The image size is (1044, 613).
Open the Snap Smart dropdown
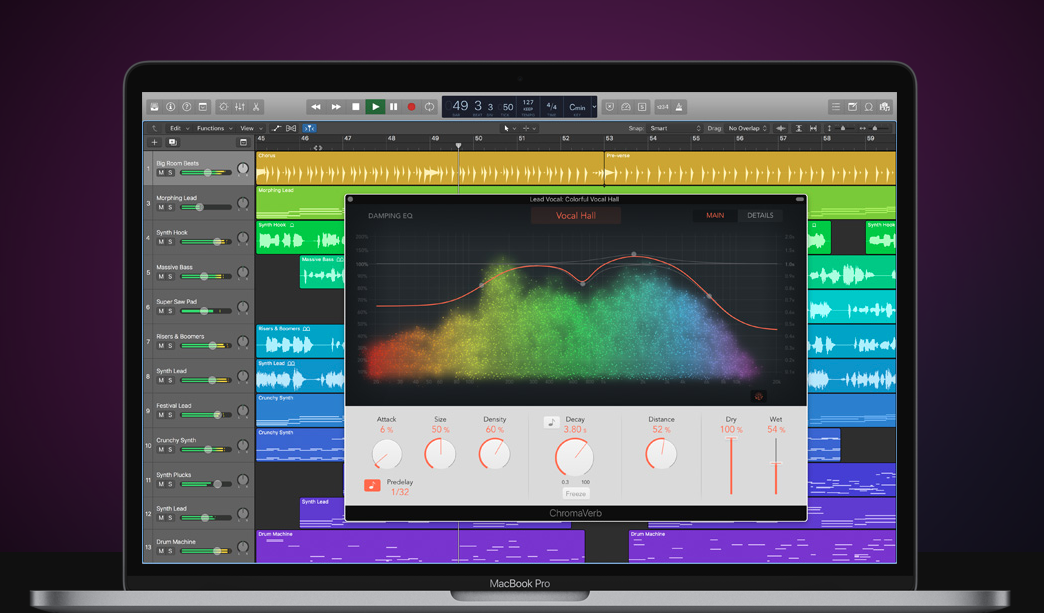(x=675, y=128)
